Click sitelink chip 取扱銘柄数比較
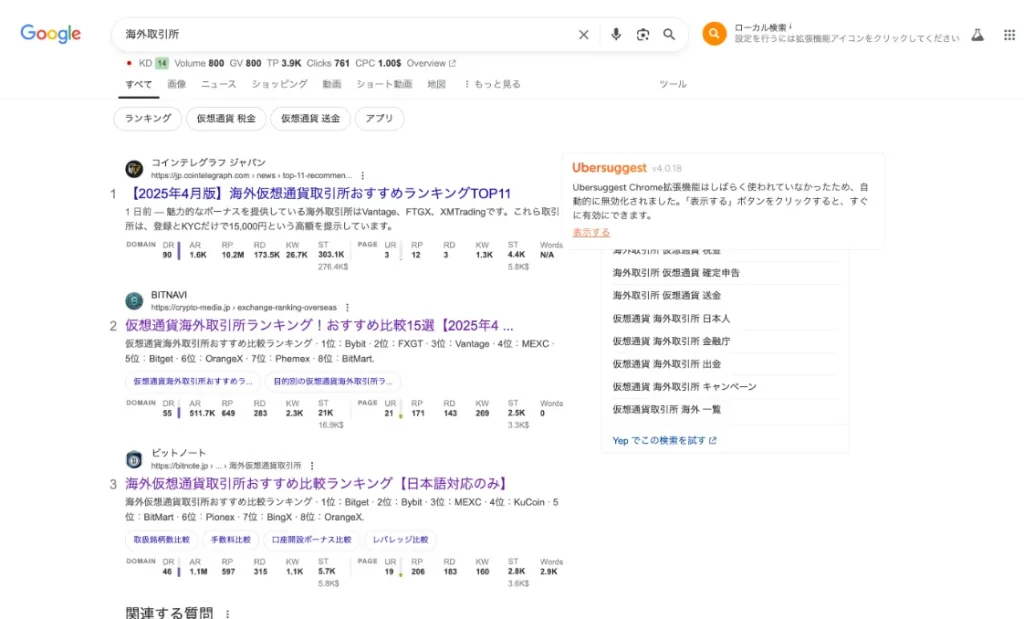The height and width of the screenshot is (619, 1024). click(161, 540)
